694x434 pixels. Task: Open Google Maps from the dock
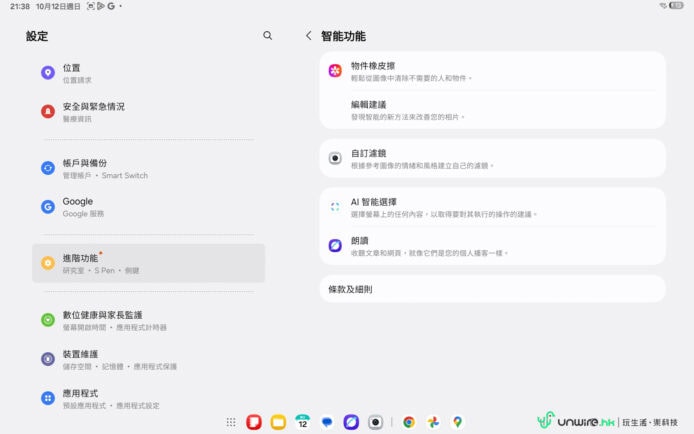tap(457, 422)
